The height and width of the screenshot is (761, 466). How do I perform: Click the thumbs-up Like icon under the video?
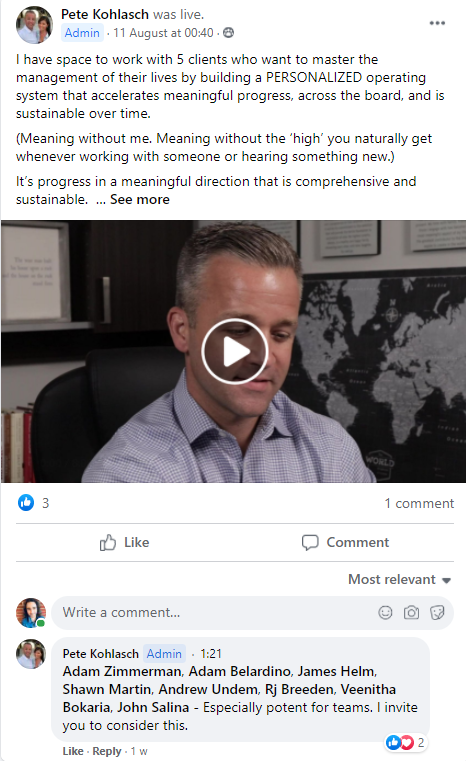coord(108,542)
